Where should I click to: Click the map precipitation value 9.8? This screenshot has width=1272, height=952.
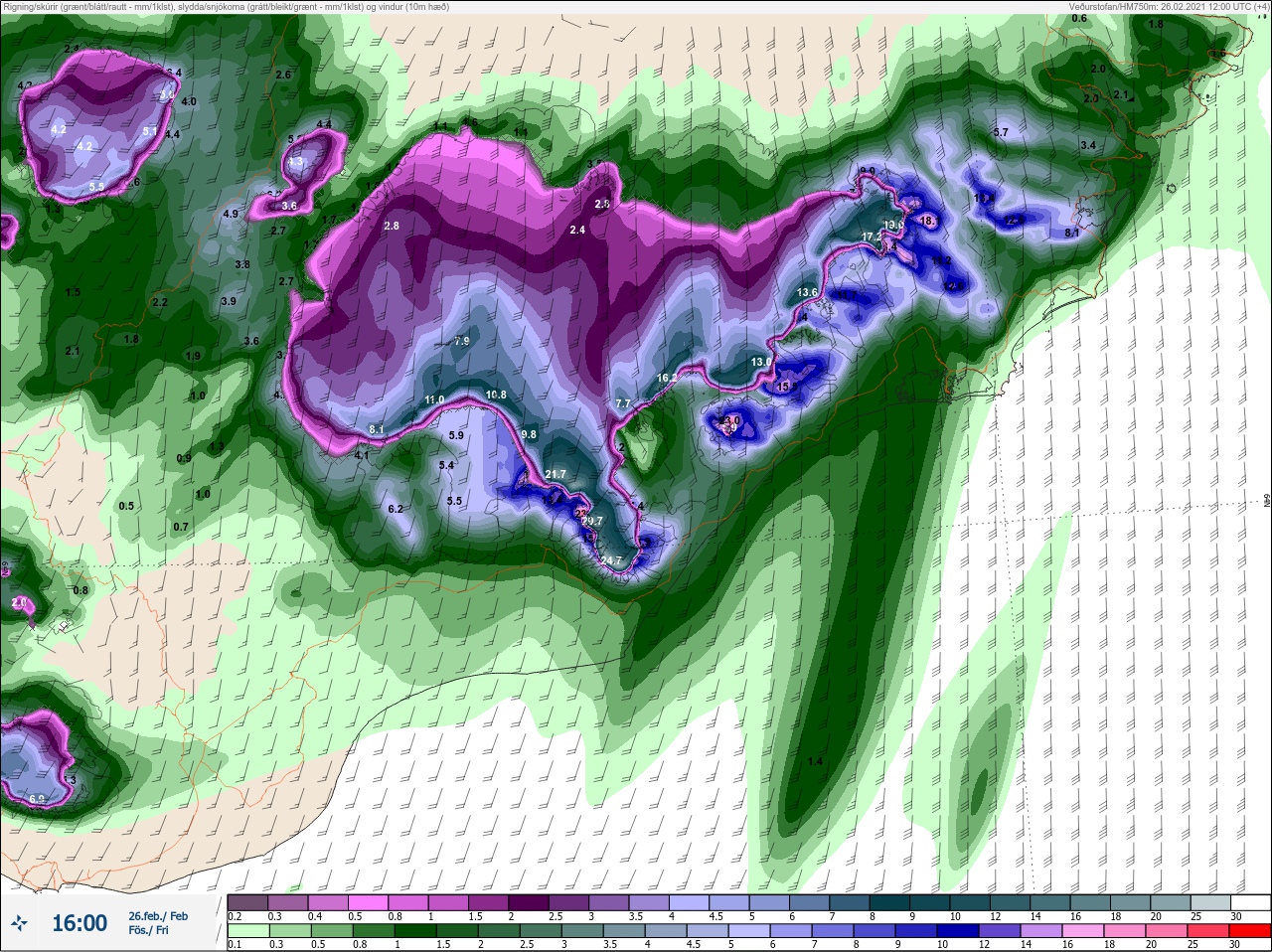529,434
